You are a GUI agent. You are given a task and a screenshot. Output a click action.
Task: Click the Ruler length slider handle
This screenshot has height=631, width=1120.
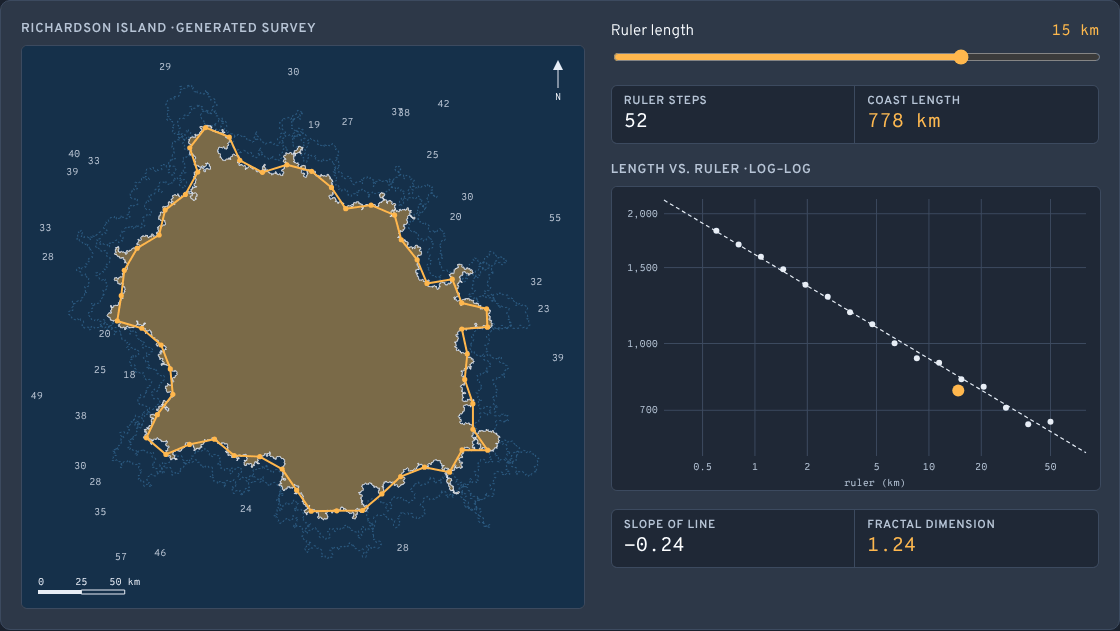point(961,57)
